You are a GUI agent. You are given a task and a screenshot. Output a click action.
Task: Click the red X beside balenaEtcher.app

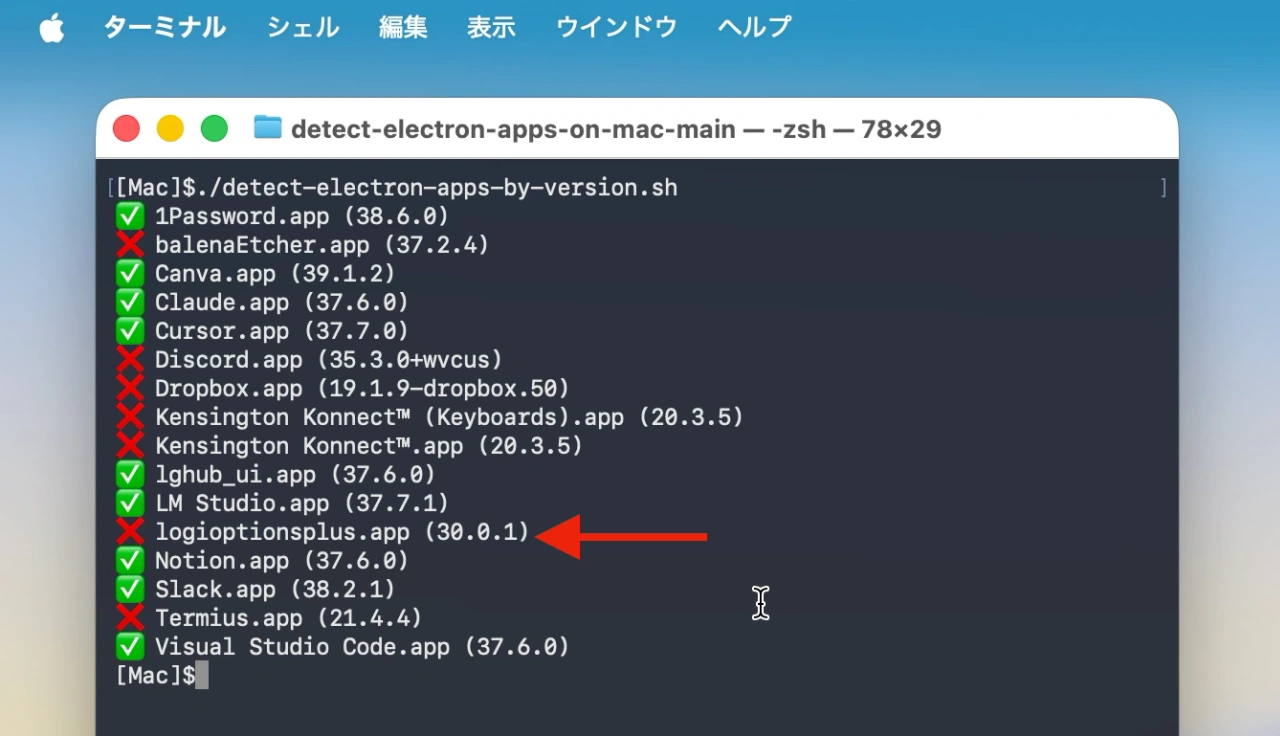[129, 244]
